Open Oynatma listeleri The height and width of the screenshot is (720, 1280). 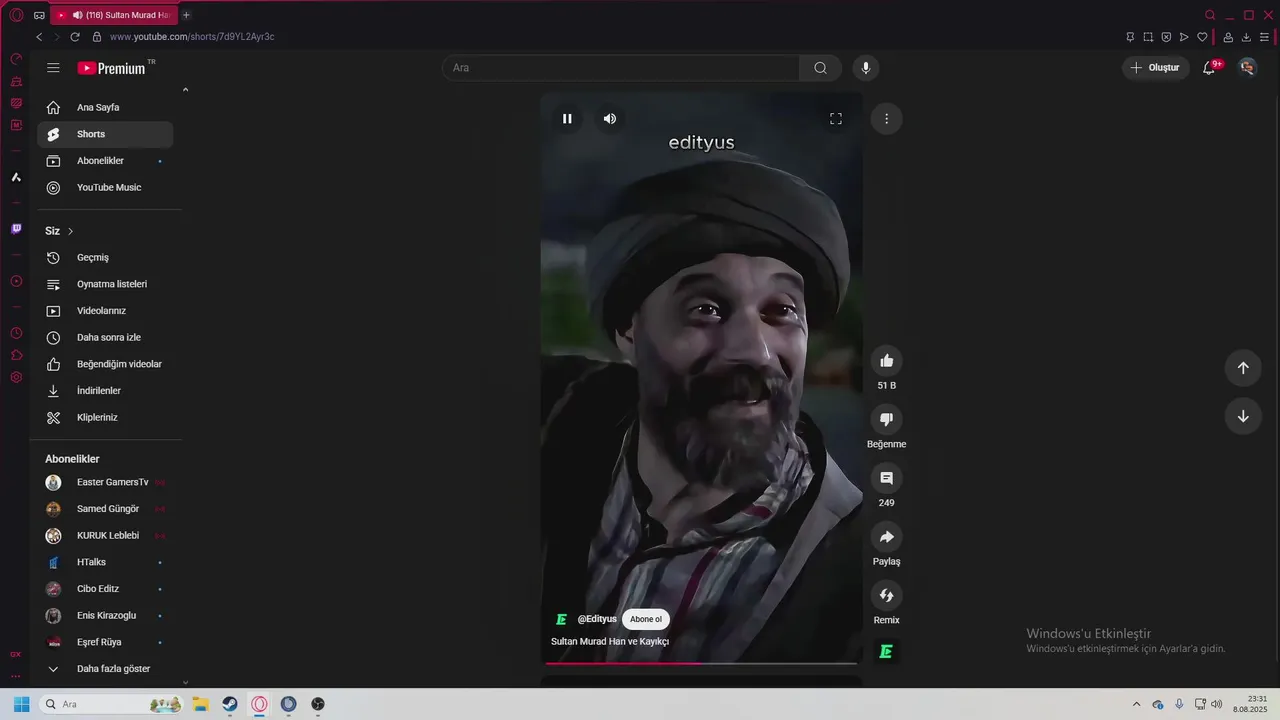105,284
